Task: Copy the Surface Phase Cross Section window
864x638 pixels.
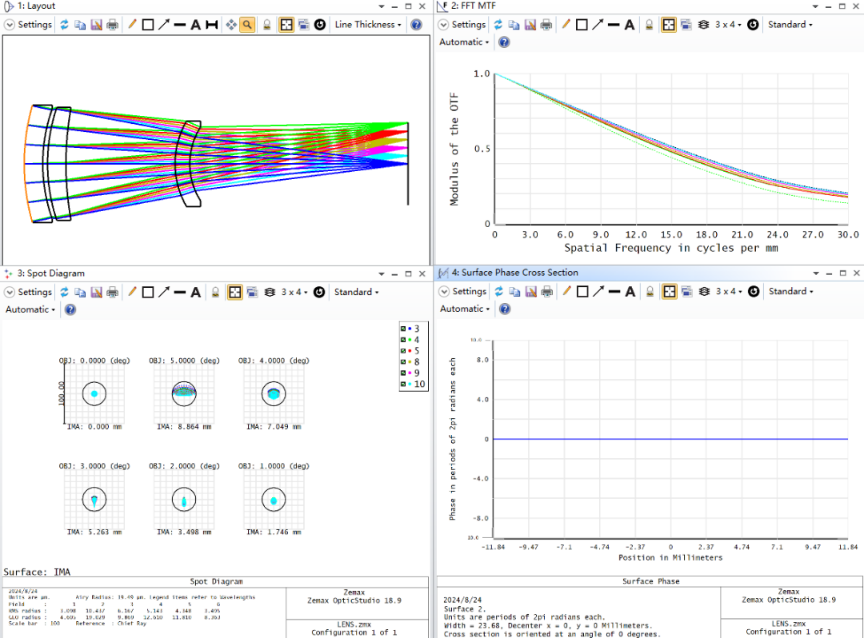Action: pos(514,291)
